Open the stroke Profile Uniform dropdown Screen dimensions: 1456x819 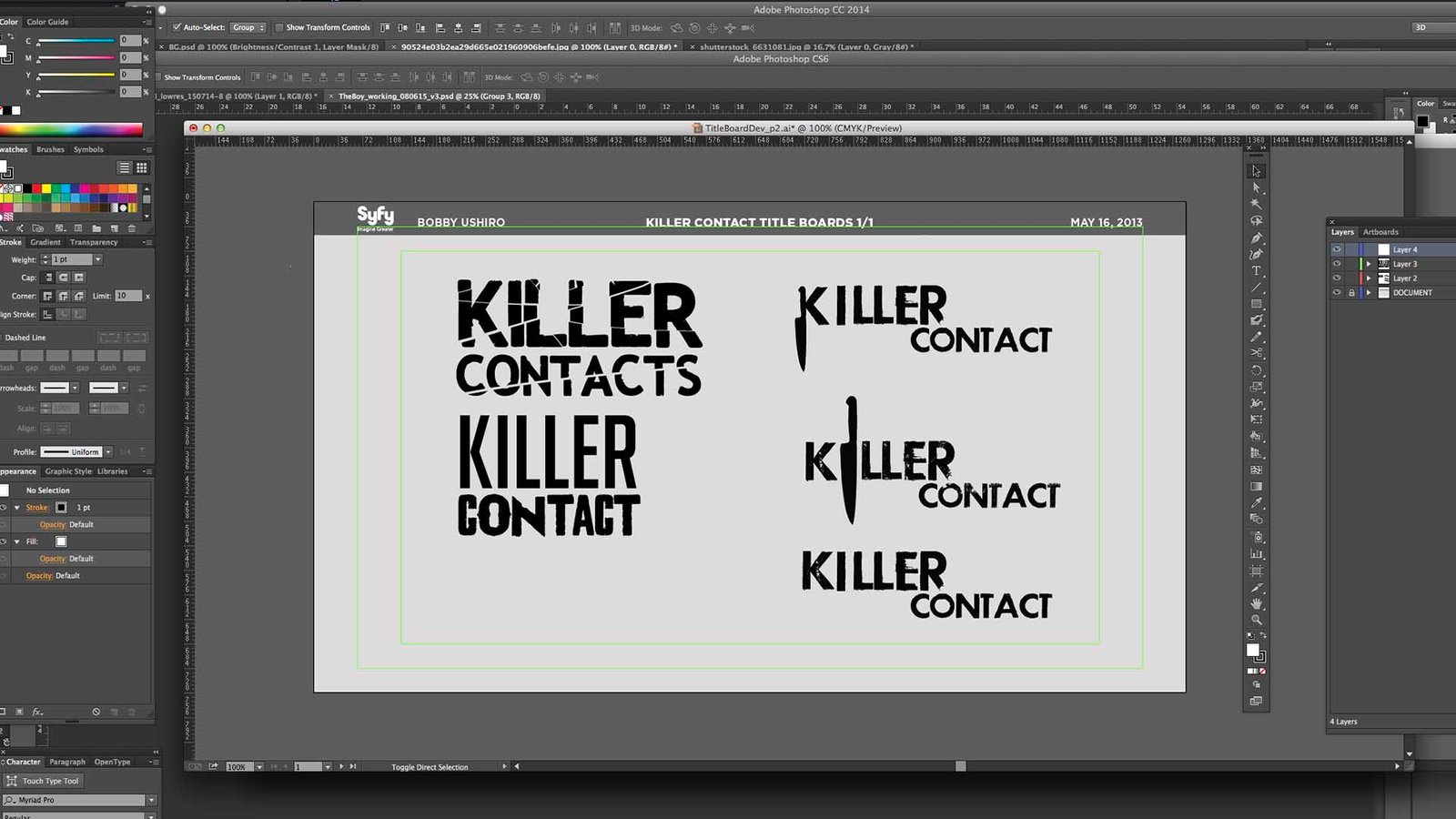[108, 452]
